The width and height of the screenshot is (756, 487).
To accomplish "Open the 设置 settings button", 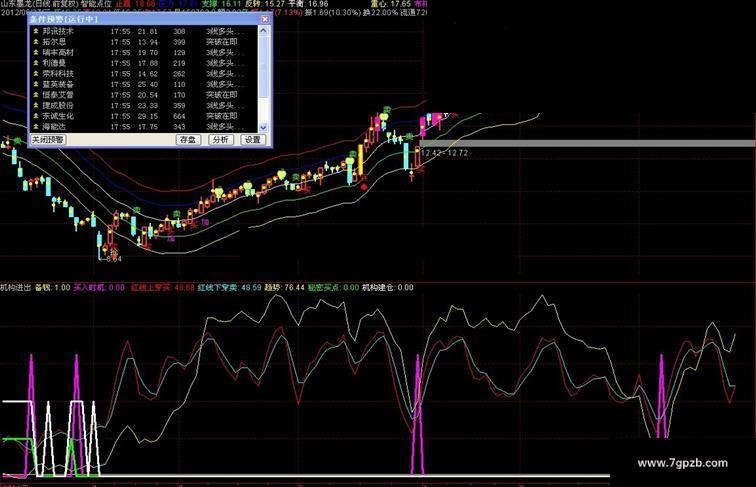I will tap(253, 140).
